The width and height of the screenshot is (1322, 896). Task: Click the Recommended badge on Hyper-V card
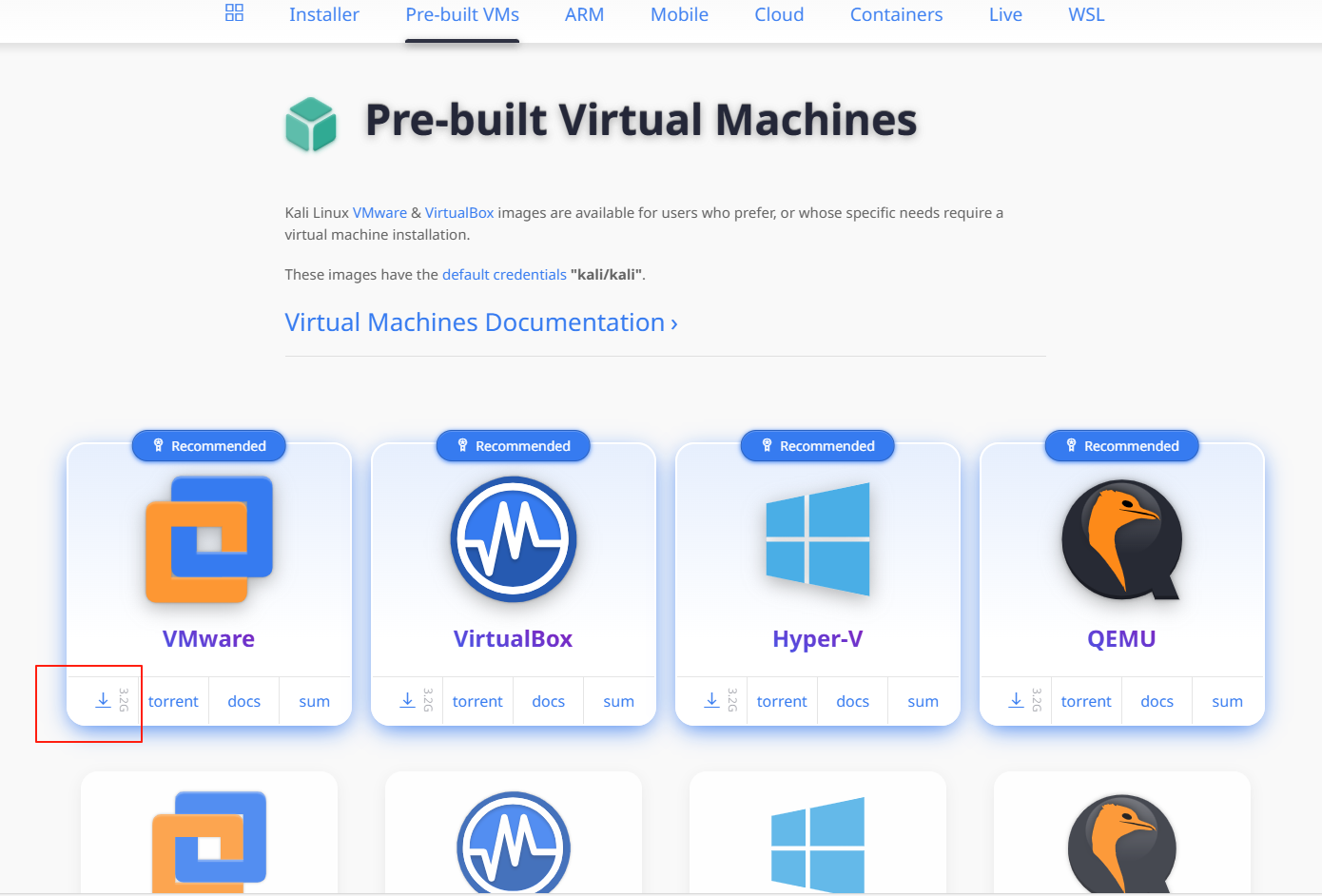coord(817,446)
